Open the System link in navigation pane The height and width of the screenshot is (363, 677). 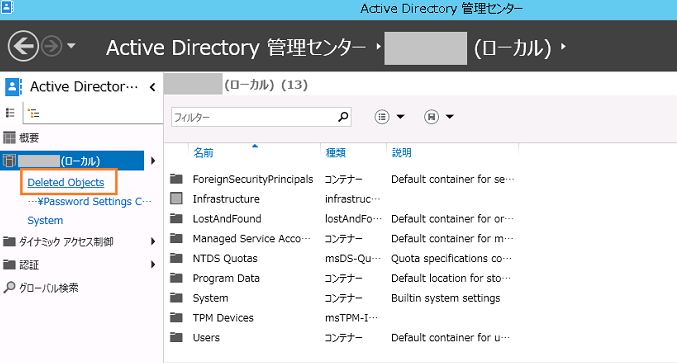pos(45,221)
